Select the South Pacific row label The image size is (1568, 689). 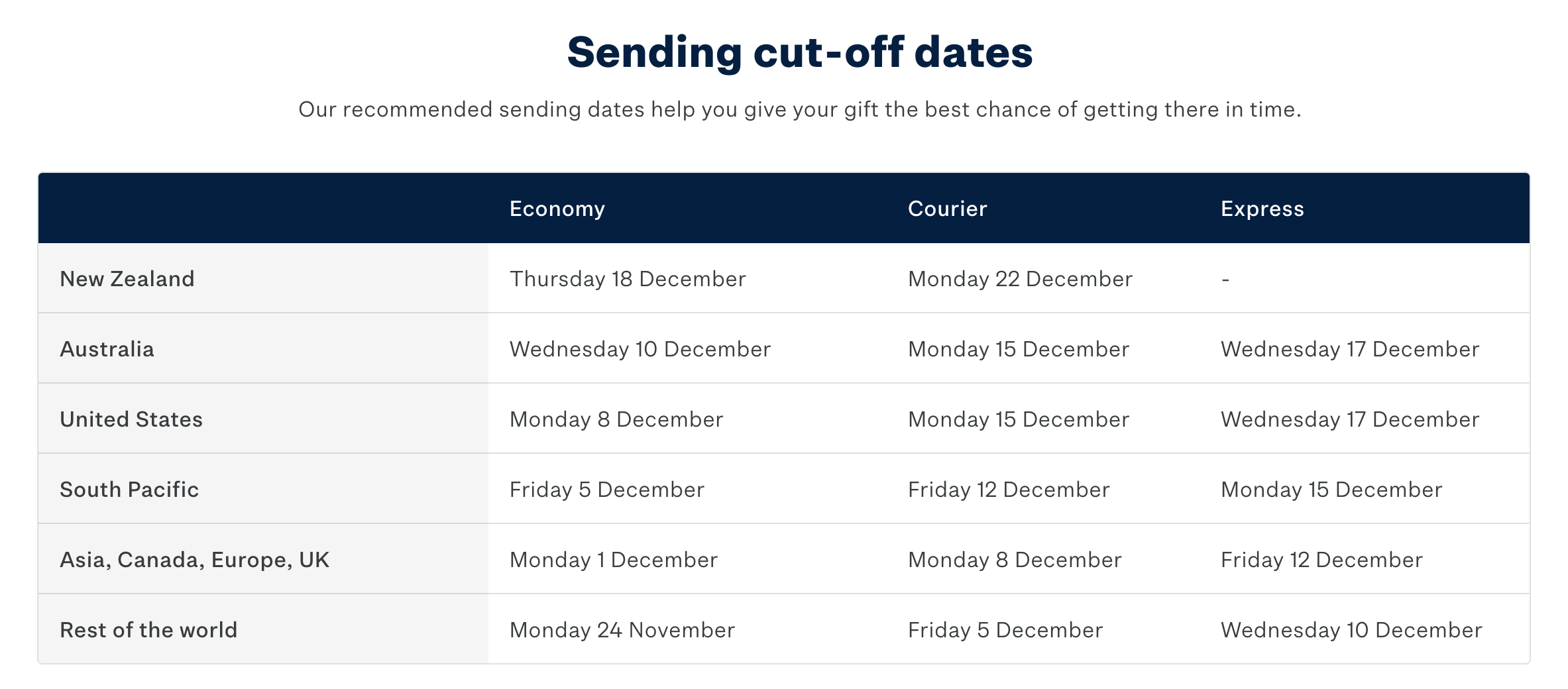pyautogui.click(x=129, y=490)
